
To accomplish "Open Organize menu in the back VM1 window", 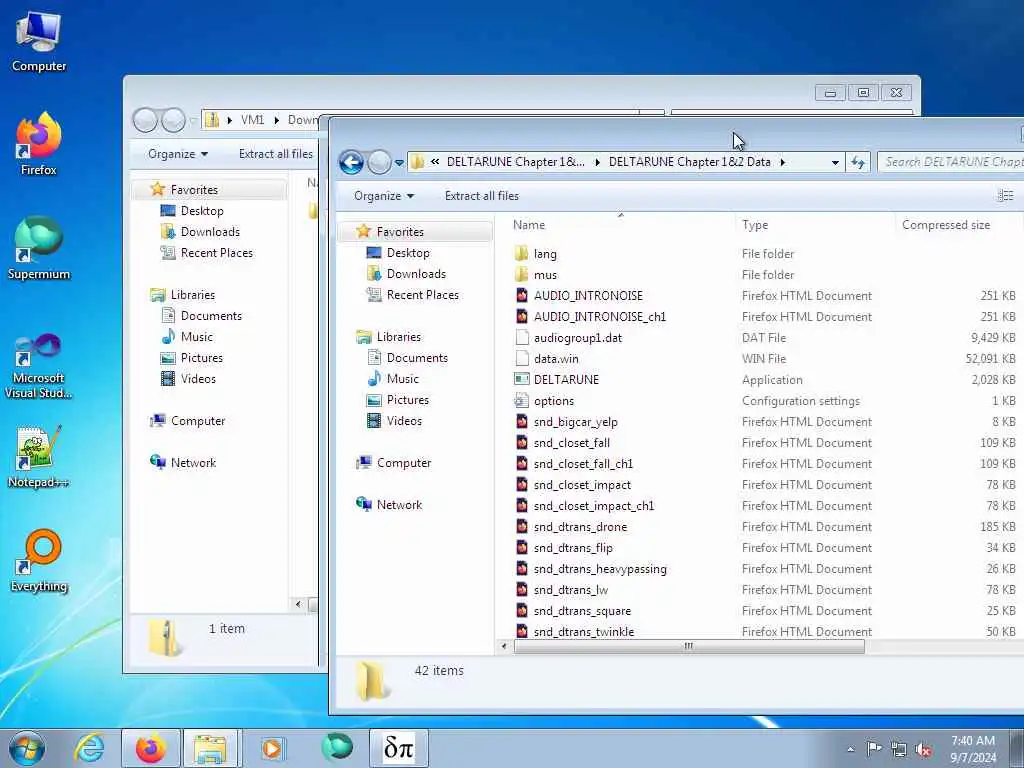I will click(x=178, y=154).
